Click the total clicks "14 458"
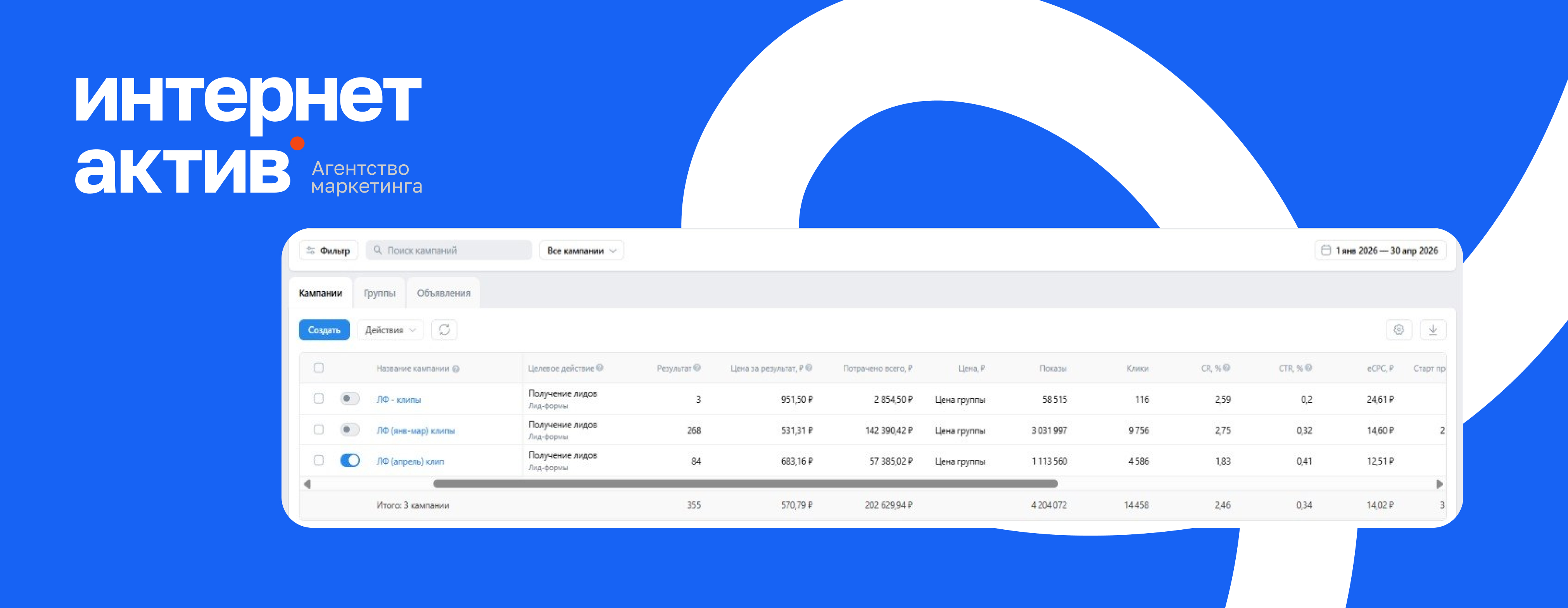This screenshot has height=608, width=1568. [1136, 505]
